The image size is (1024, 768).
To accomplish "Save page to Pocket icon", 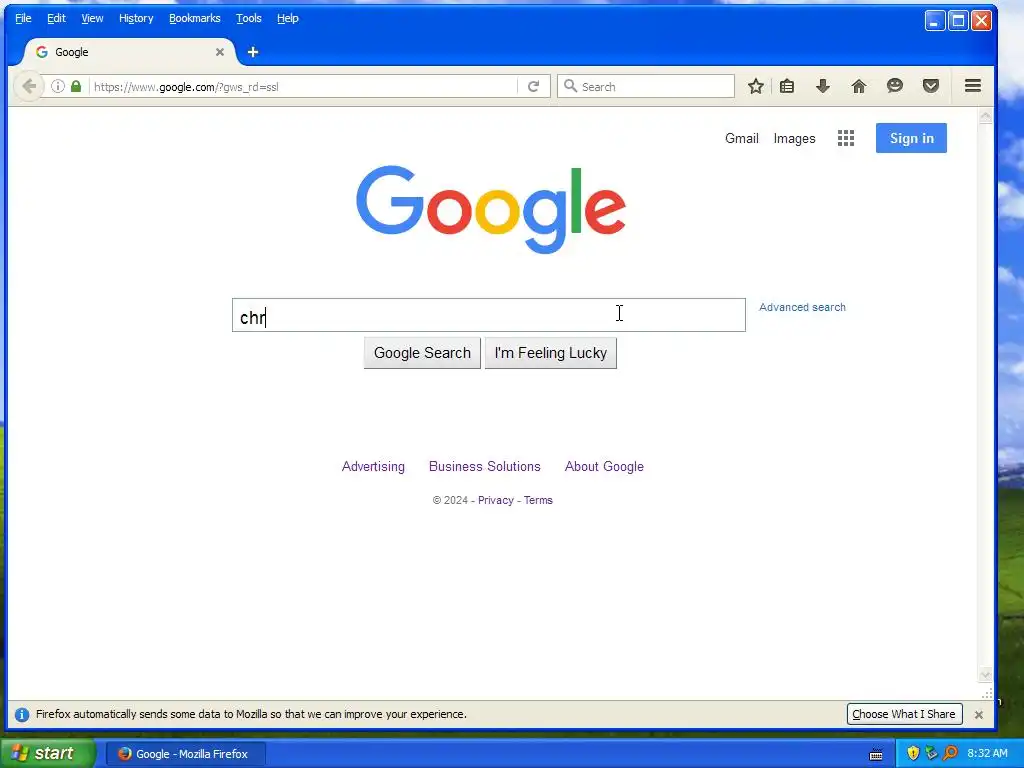I will 931,86.
